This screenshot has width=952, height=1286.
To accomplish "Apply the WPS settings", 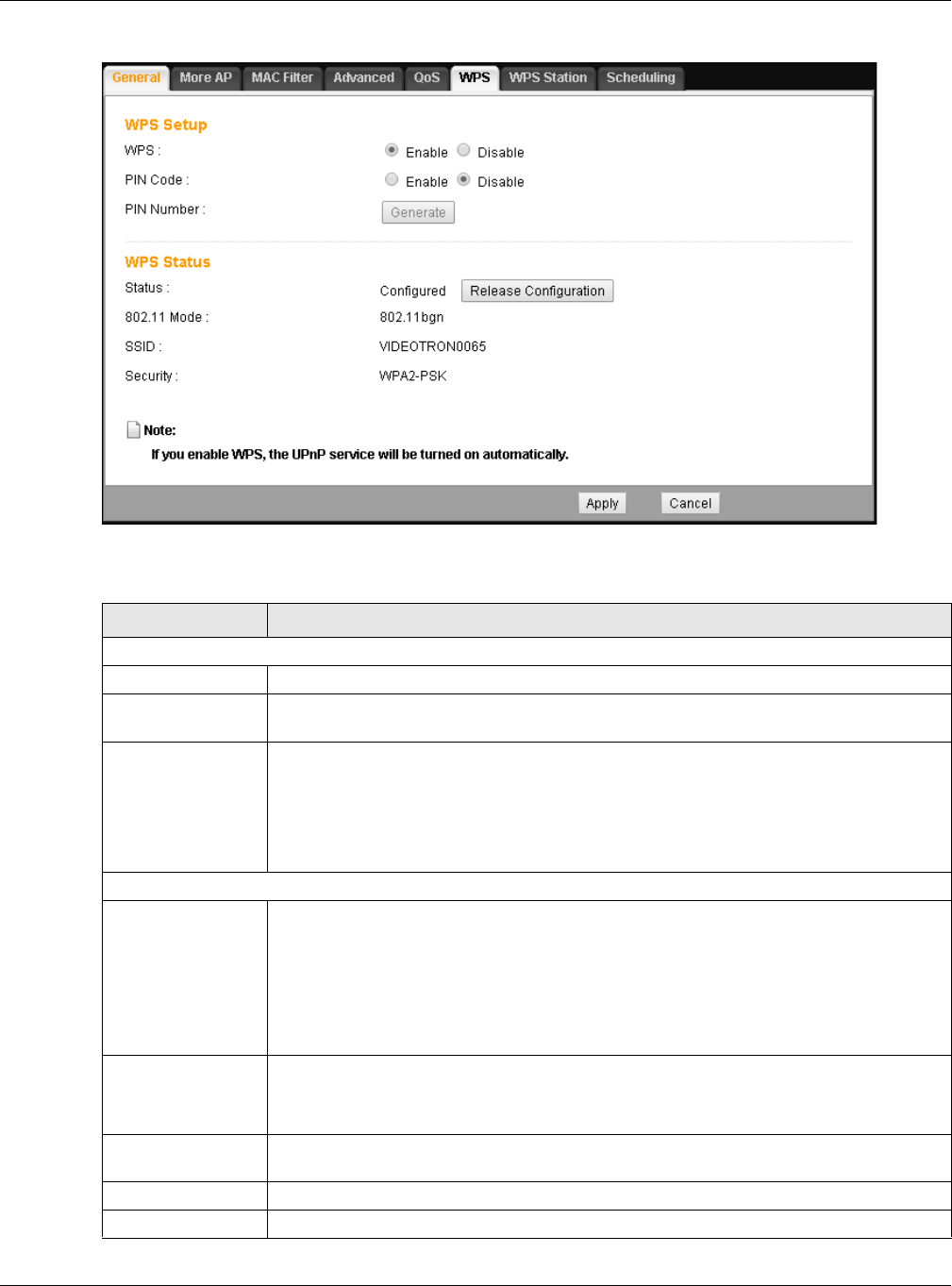I will tap(602, 503).
